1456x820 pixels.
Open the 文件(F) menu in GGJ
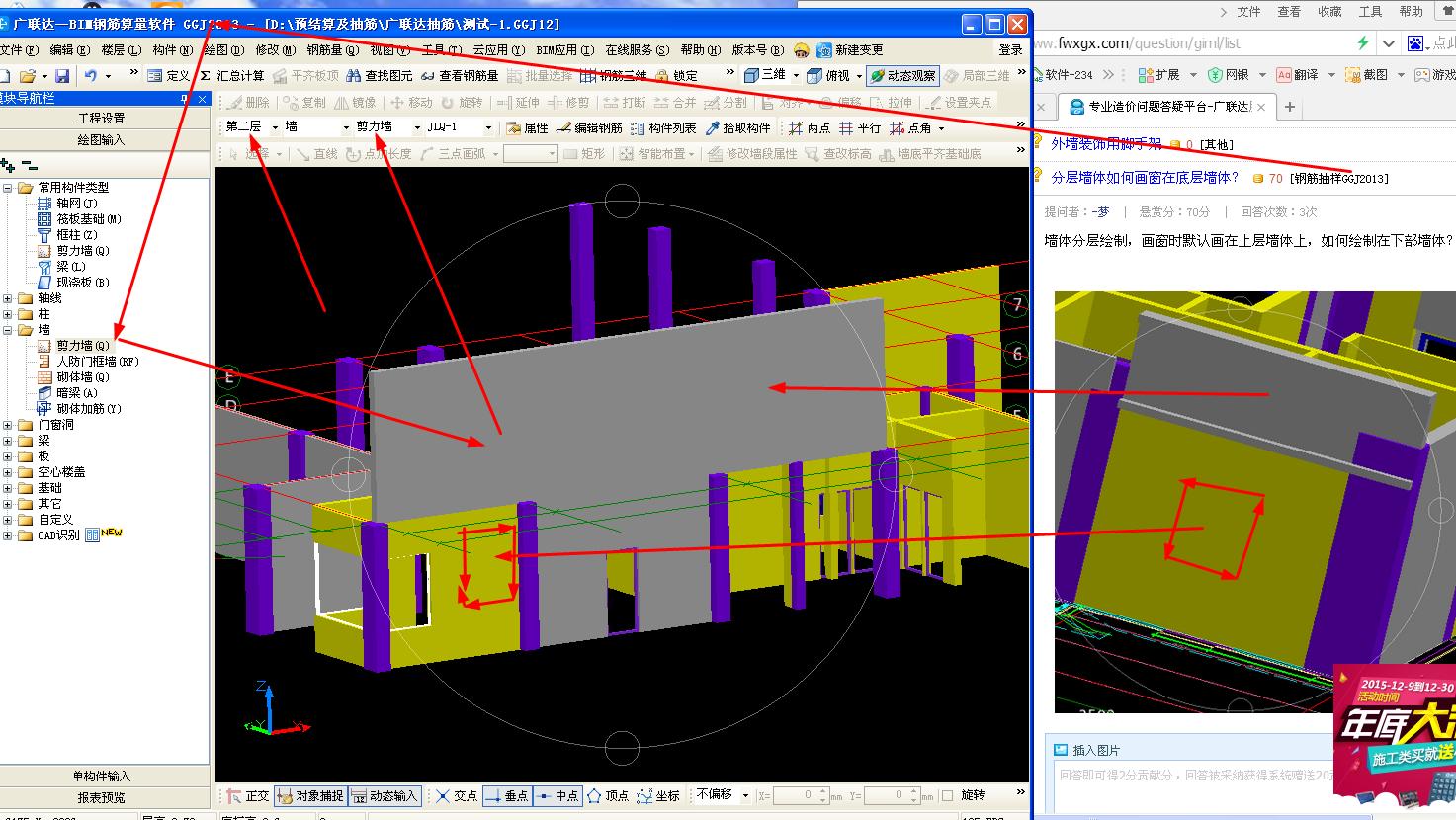tap(19, 49)
